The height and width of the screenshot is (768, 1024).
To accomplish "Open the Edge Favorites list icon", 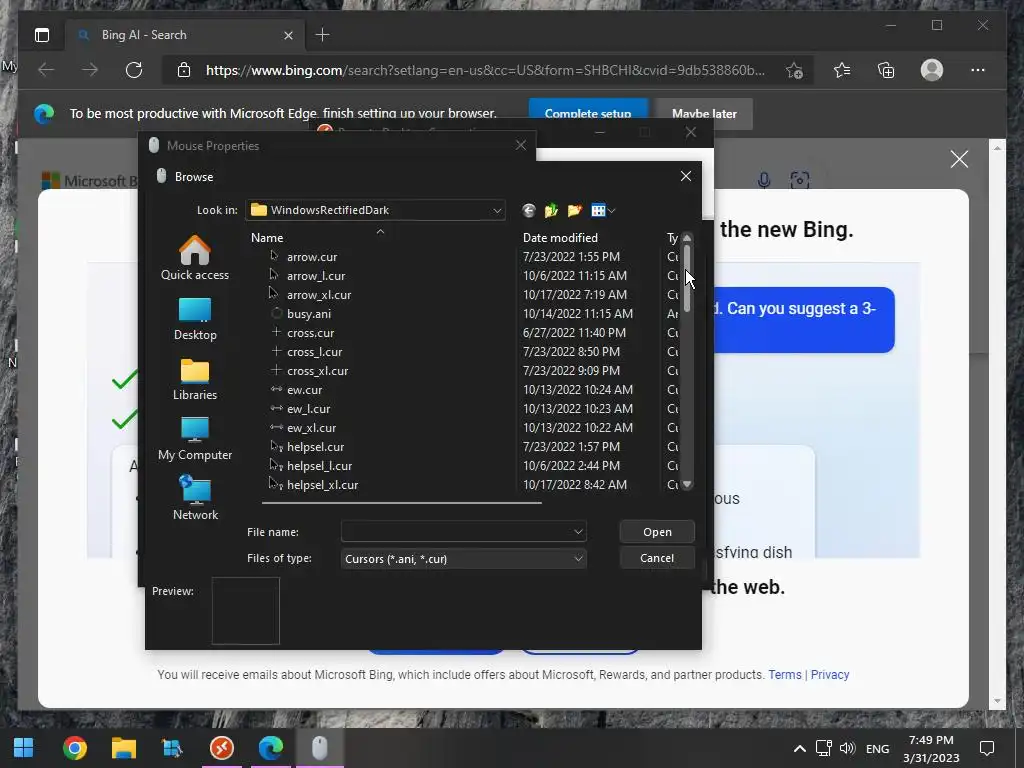I will 842,70.
